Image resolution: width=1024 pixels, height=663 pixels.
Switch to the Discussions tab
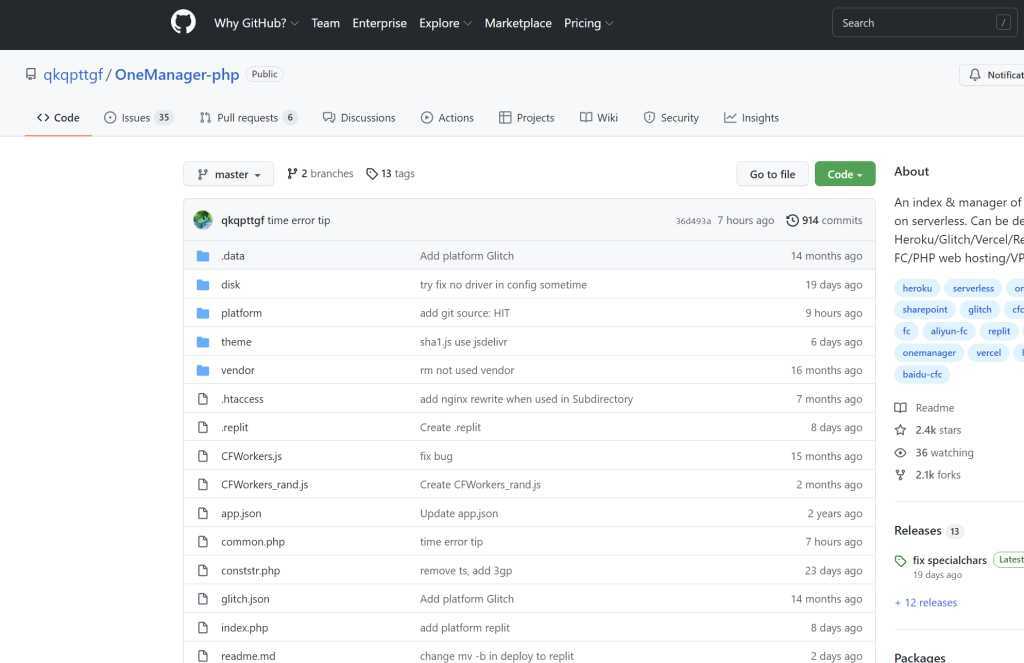point(359,118)
